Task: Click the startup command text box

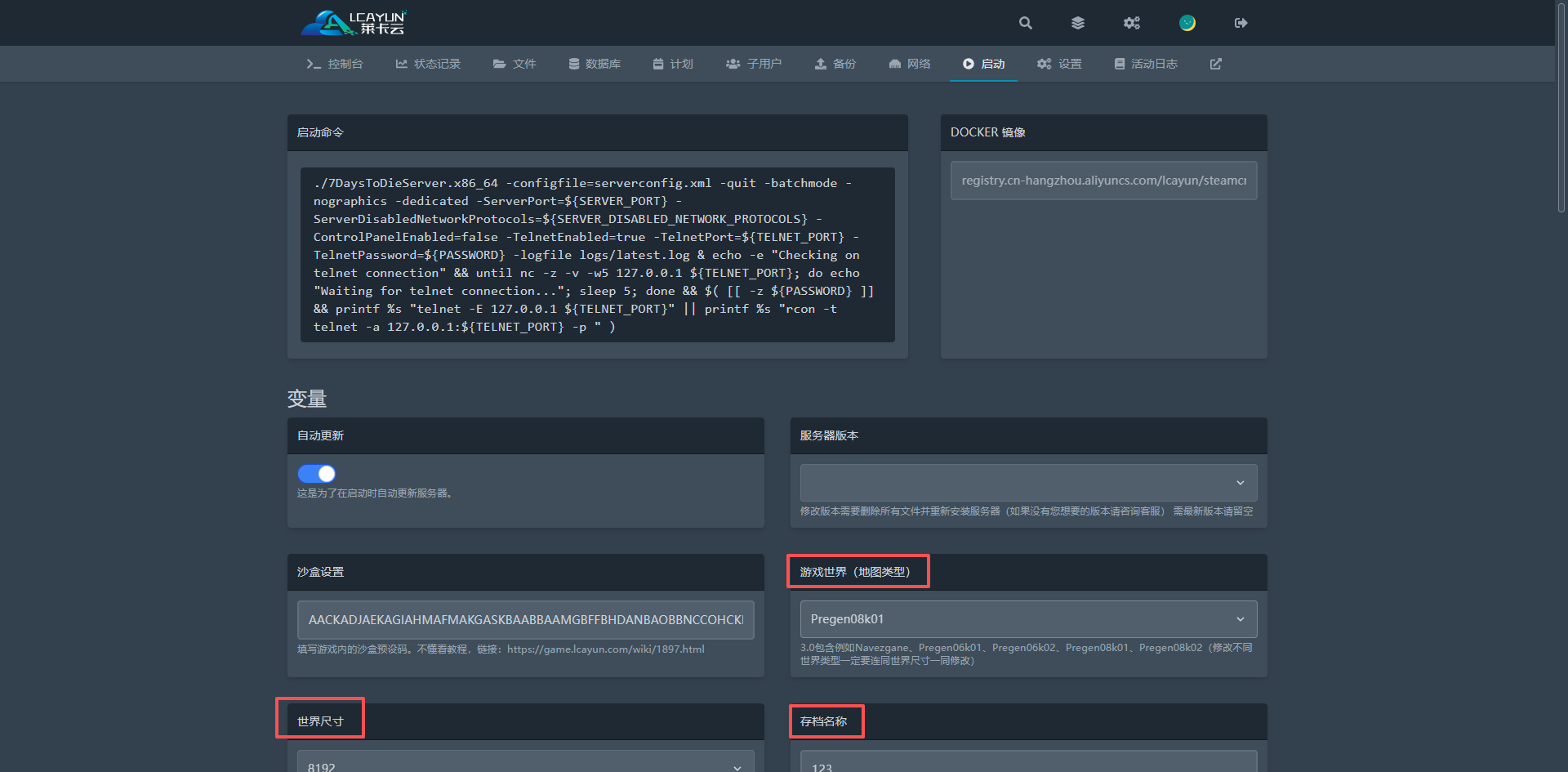Action: (598, 255)
